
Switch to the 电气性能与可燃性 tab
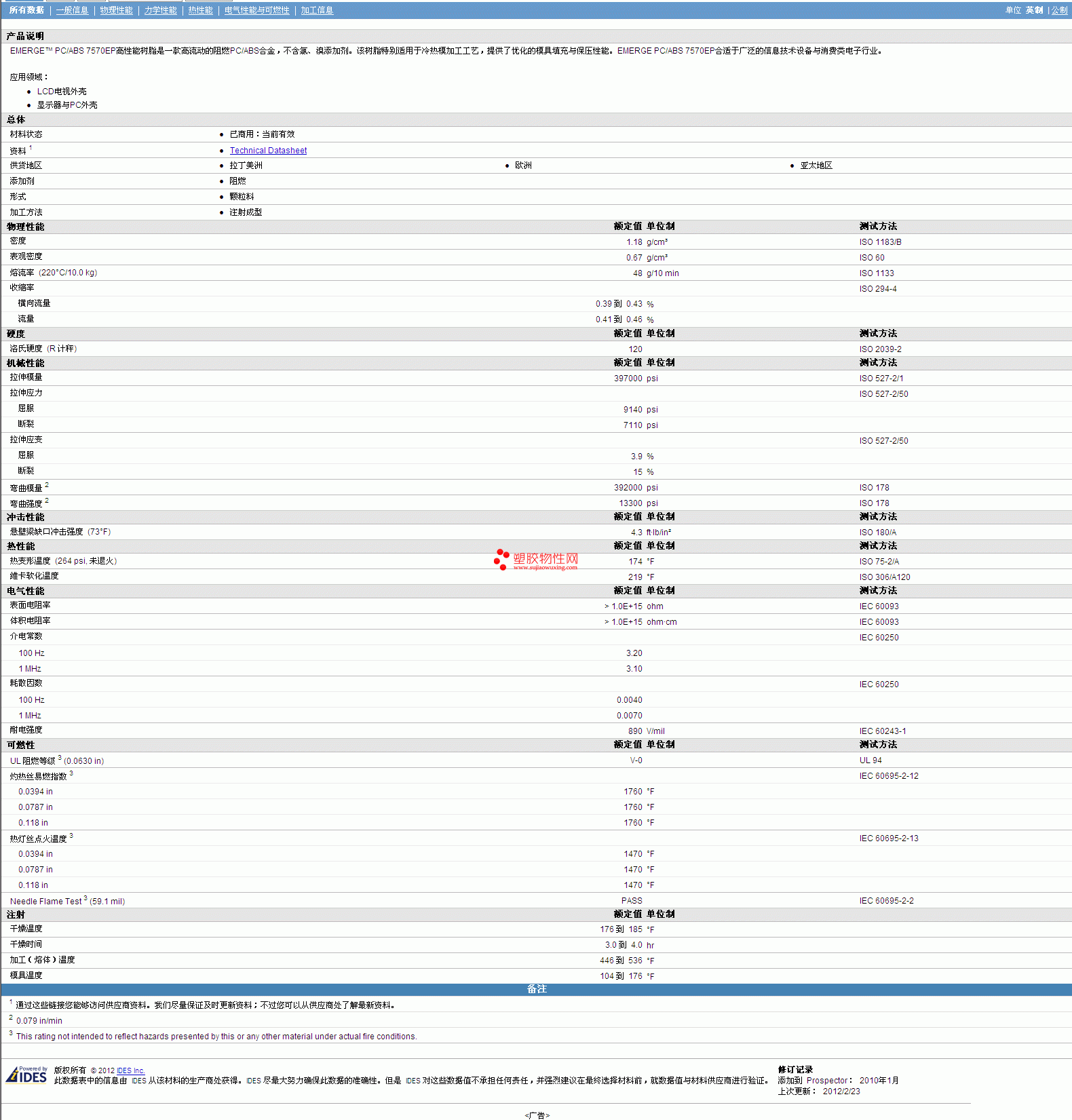tap(256, 10)
